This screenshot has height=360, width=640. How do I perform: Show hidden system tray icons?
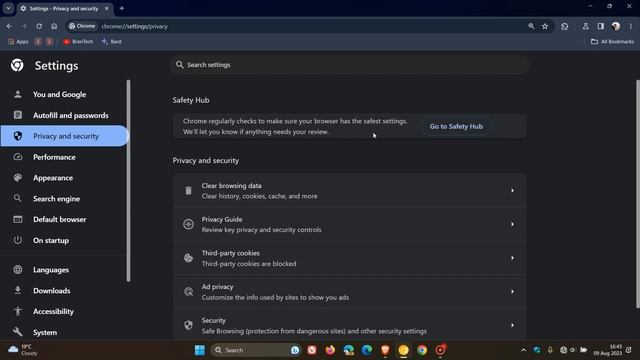click(523, 350)
